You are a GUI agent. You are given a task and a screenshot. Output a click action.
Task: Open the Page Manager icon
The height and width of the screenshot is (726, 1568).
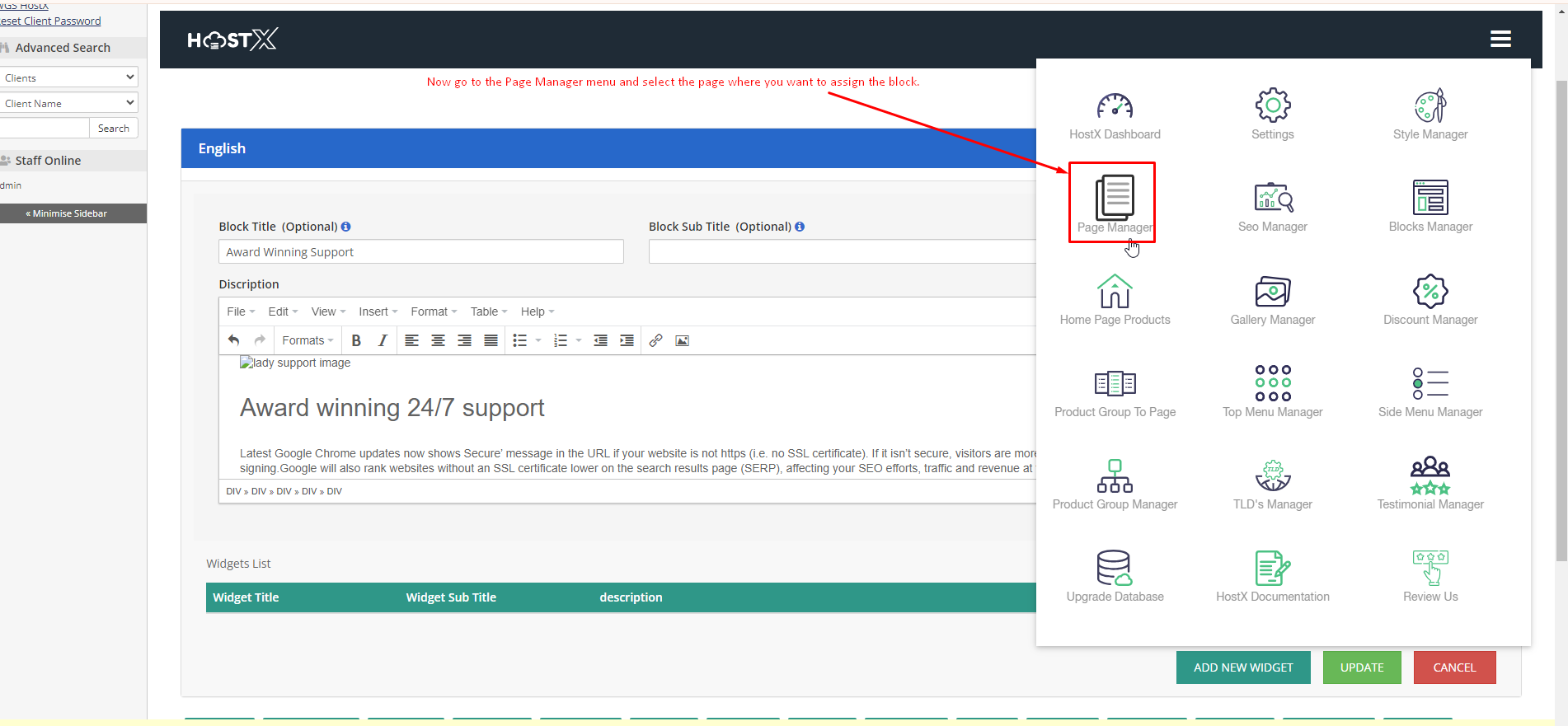tap(1114, 199)
